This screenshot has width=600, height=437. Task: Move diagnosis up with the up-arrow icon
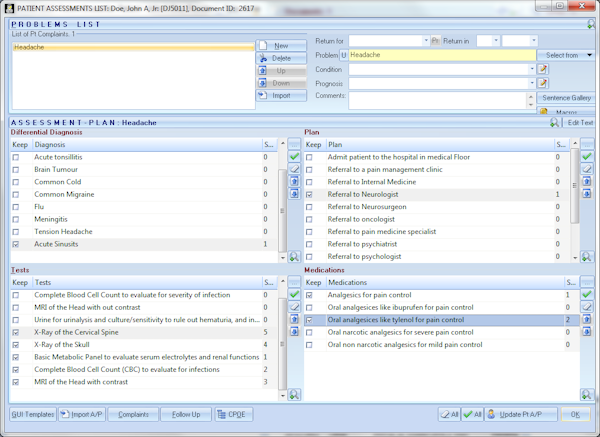[x=294, y=181]
